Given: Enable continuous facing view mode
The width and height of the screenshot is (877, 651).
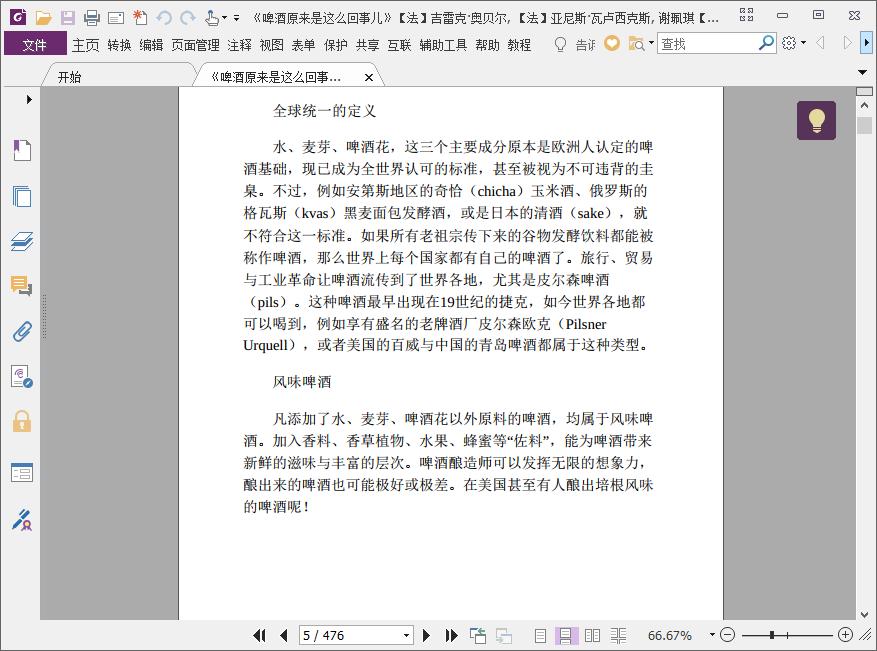Looking at the screenshot, I should (x=618, y=635).
